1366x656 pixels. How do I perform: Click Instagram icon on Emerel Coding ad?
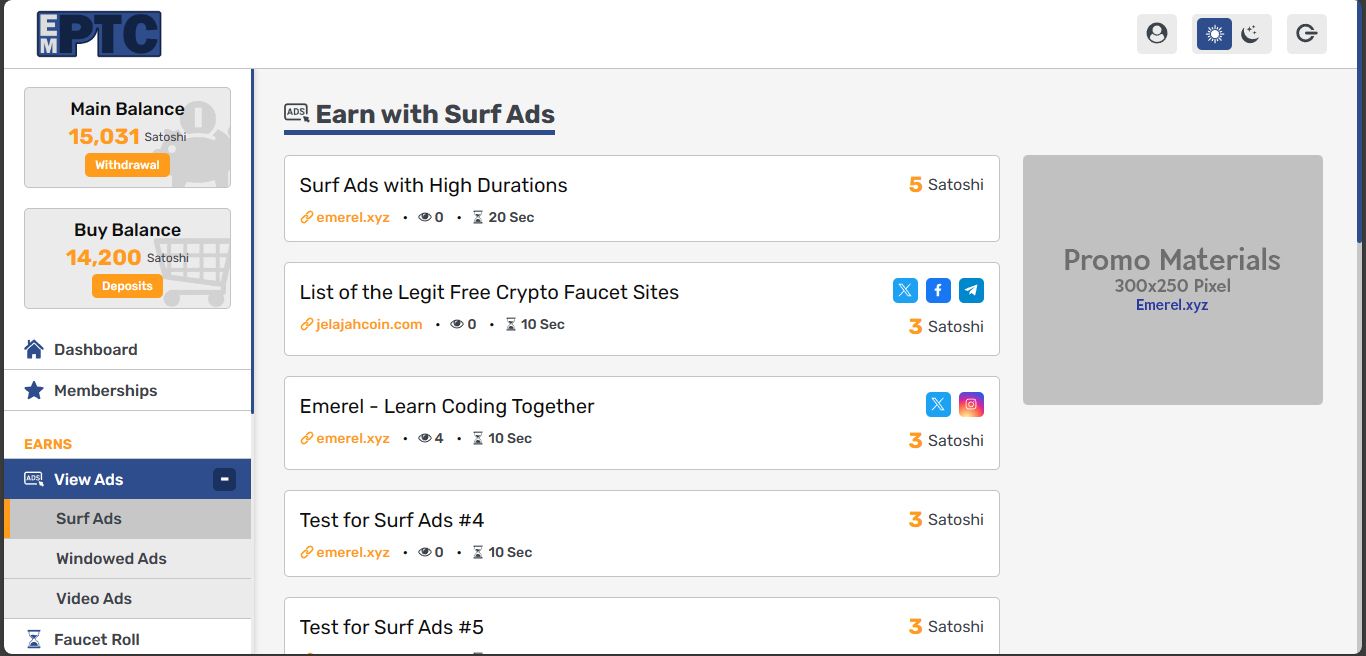click(x=971, y=405)
